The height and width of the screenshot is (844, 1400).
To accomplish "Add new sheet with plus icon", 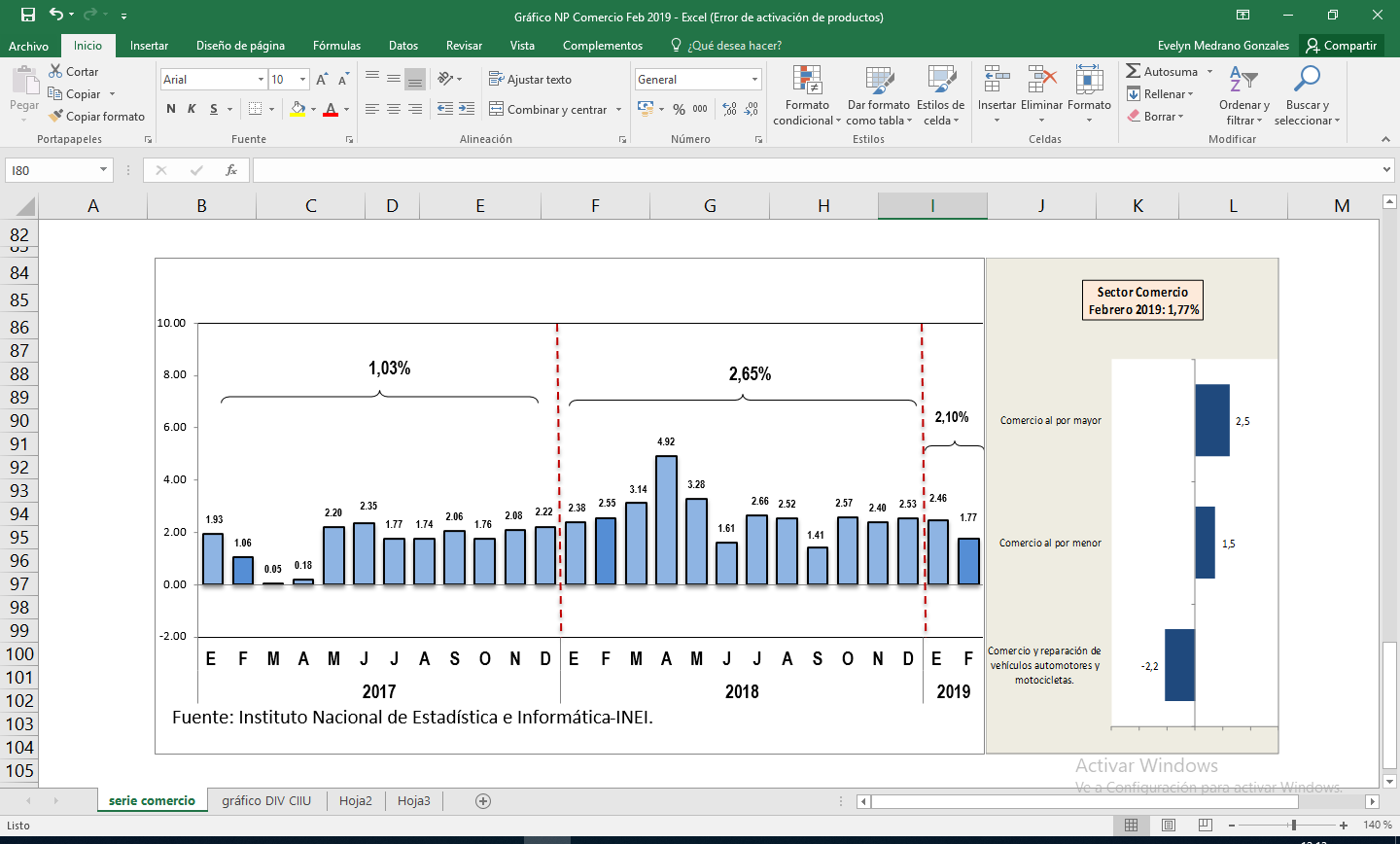I will [483, 801].
